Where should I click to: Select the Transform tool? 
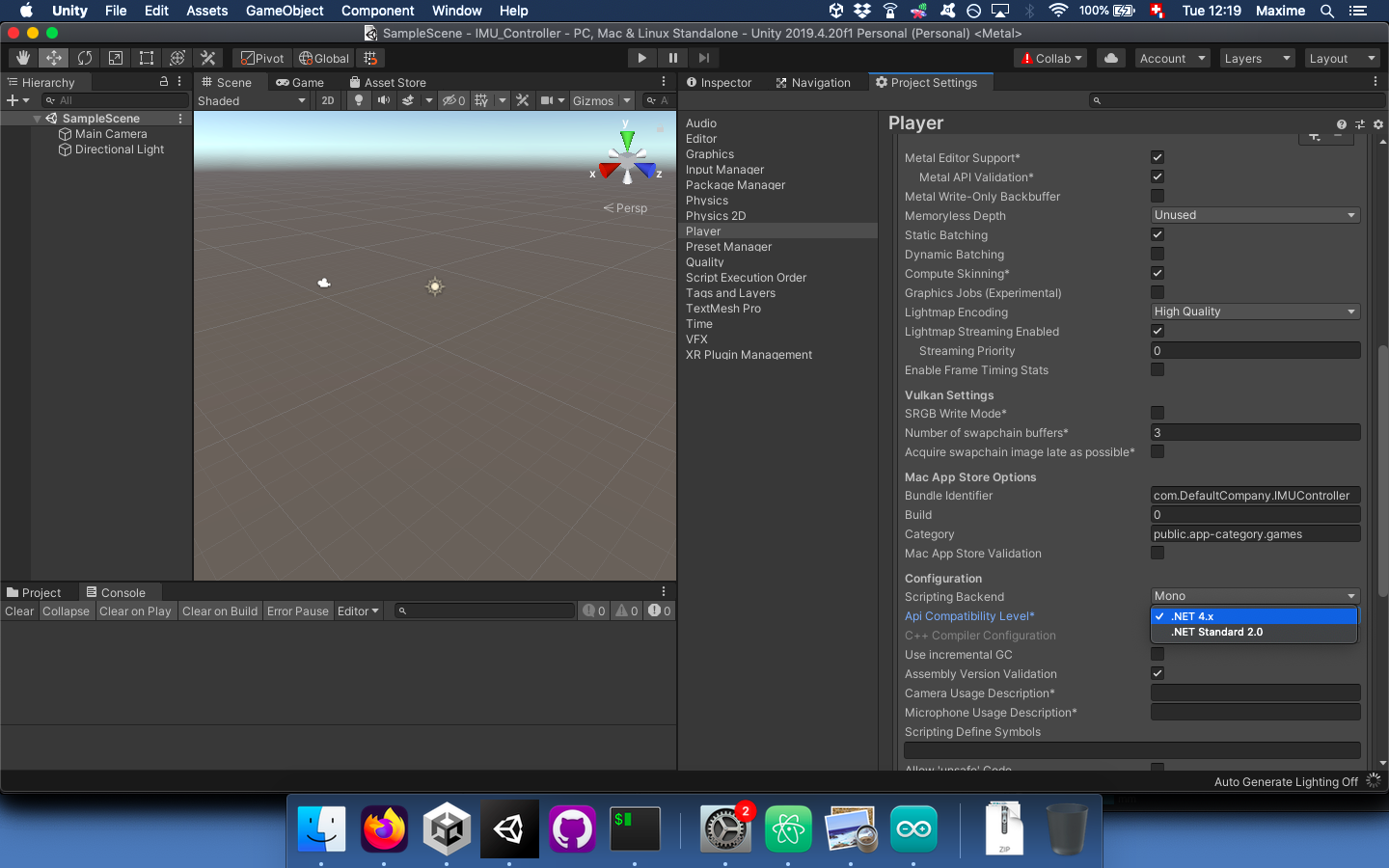tap(177, 58)
